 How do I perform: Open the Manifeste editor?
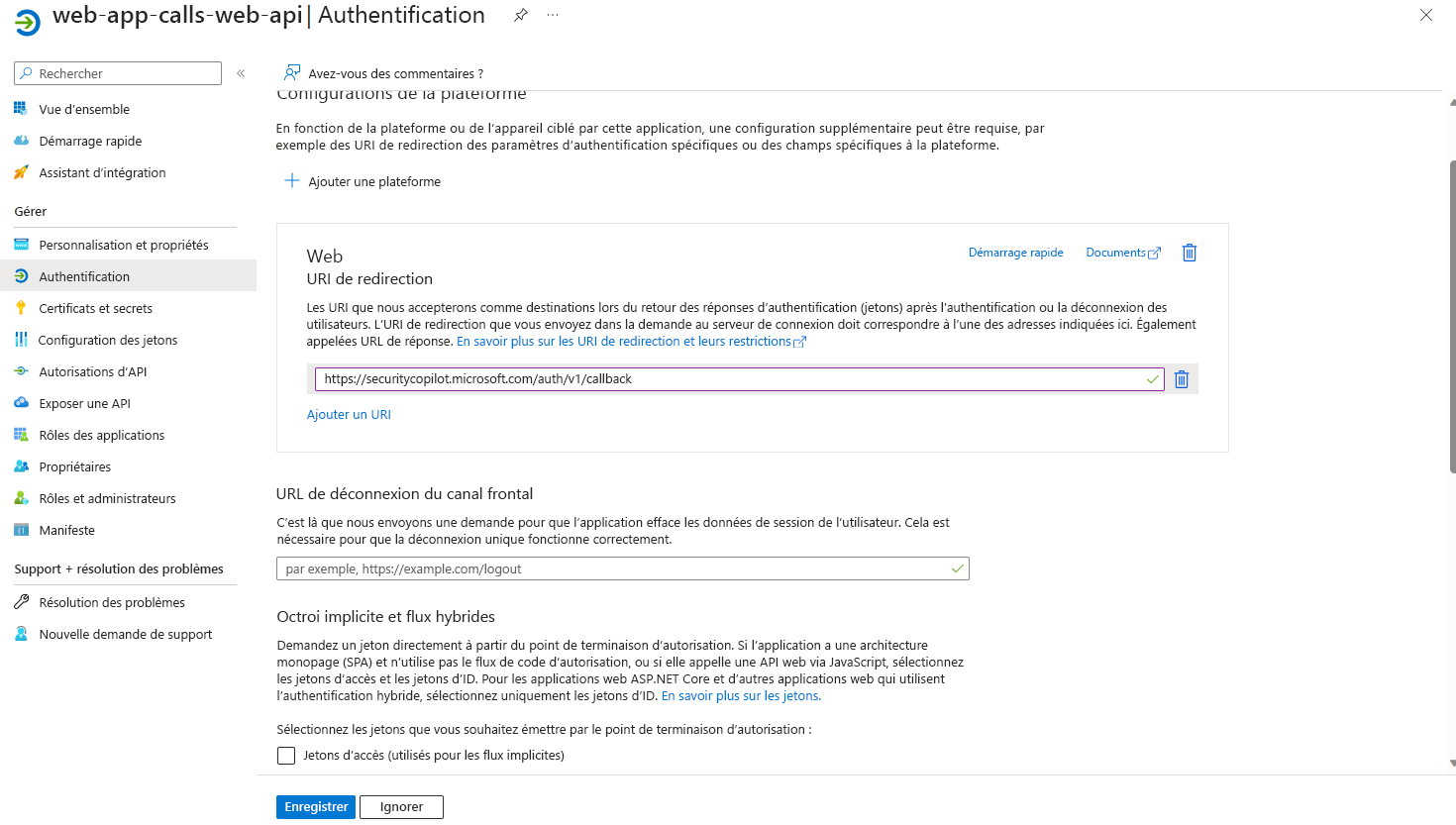pos(65,530)
